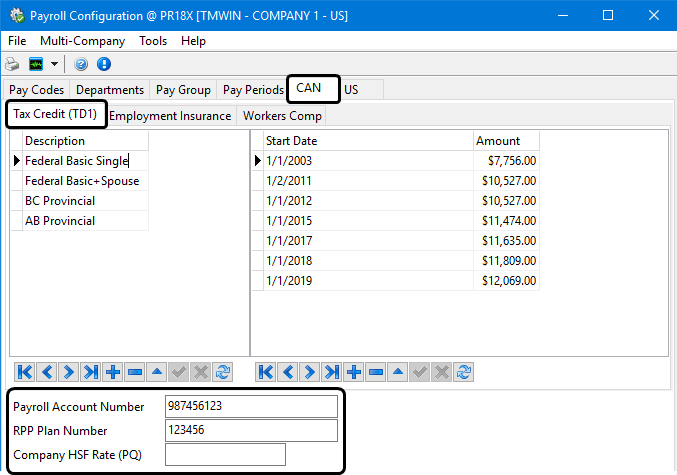Switch to the Pay Codes tab

click(36, 90)
